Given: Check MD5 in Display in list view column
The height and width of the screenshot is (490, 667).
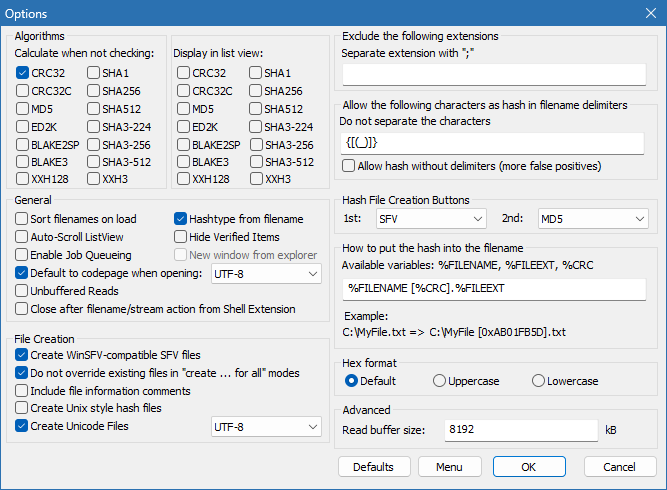Looking at the screenshot, I should click(x=183, y=109).
